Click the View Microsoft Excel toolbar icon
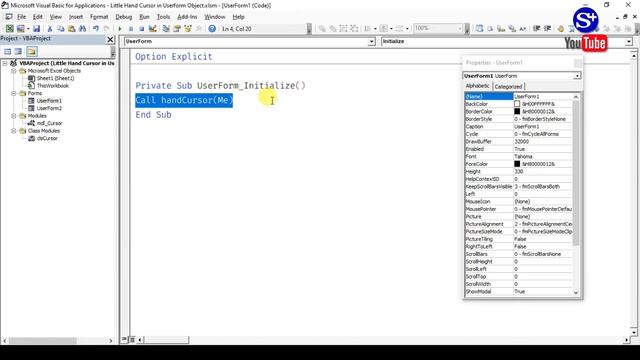This screenshot has width=640, height=360. pos(9,29)
